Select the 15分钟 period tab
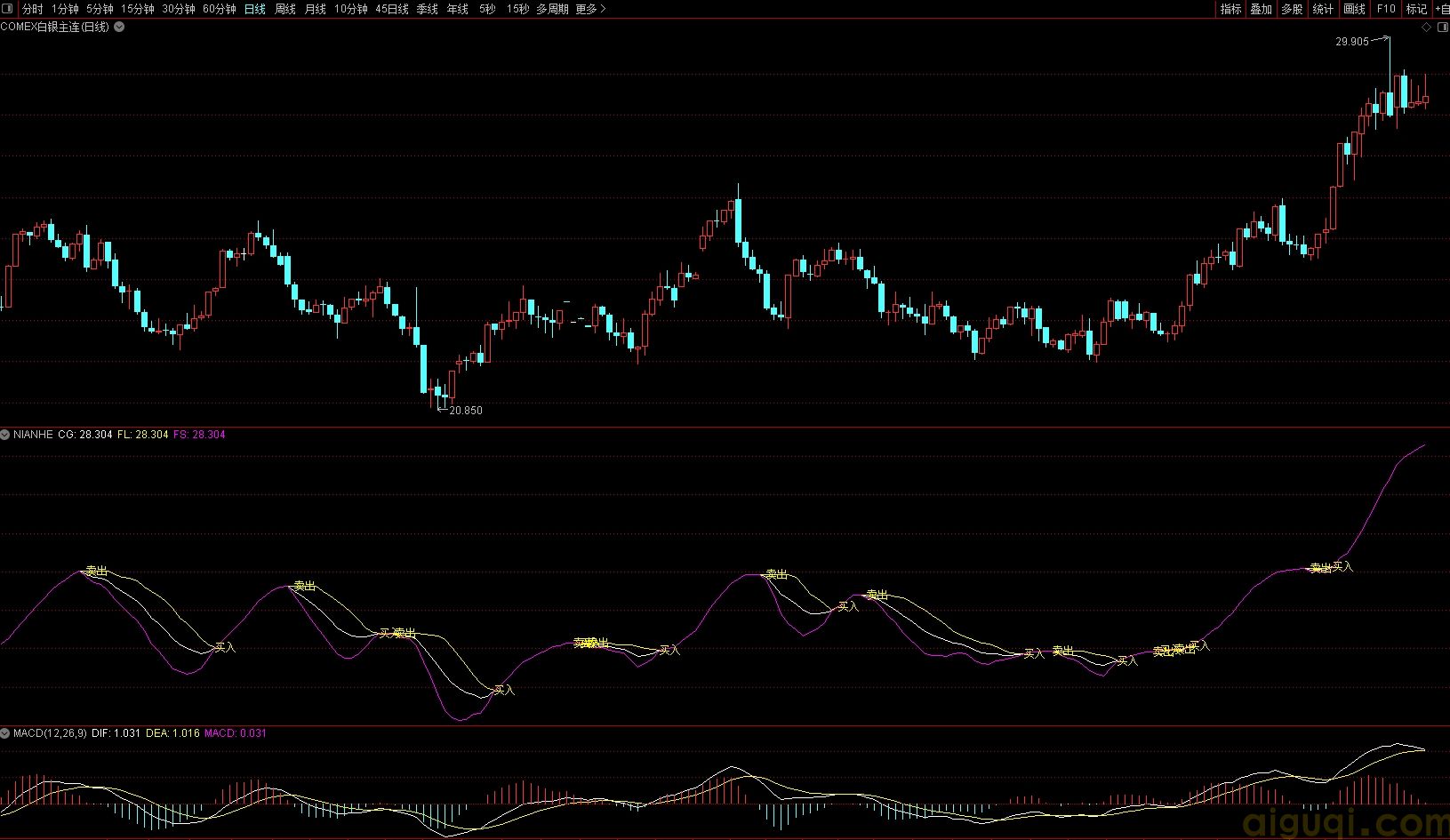Viewport: 1450px width, 840px height. click(x=137, y=9)
